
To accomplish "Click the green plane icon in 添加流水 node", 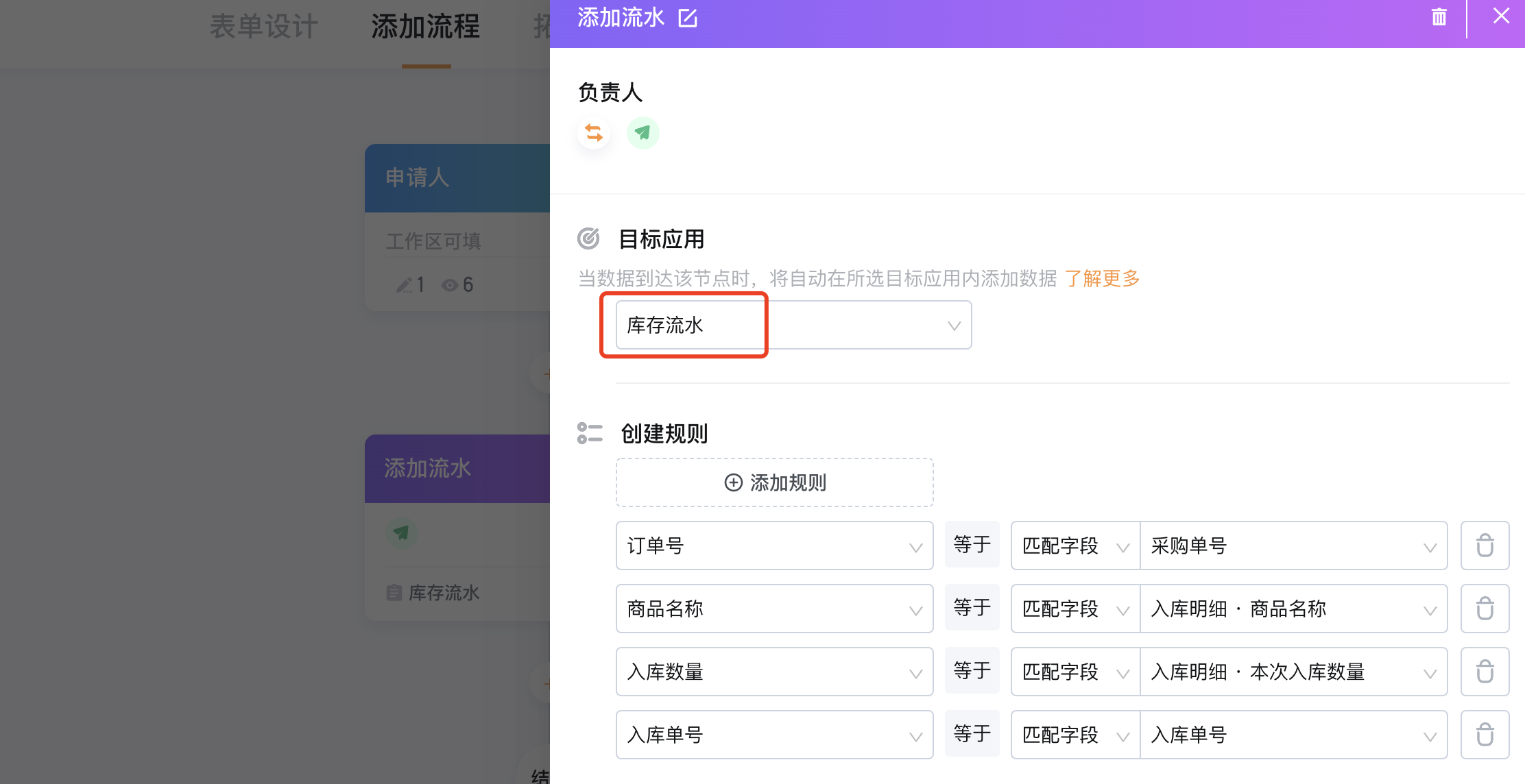I will pyautogui.click(x=401, y=532).
